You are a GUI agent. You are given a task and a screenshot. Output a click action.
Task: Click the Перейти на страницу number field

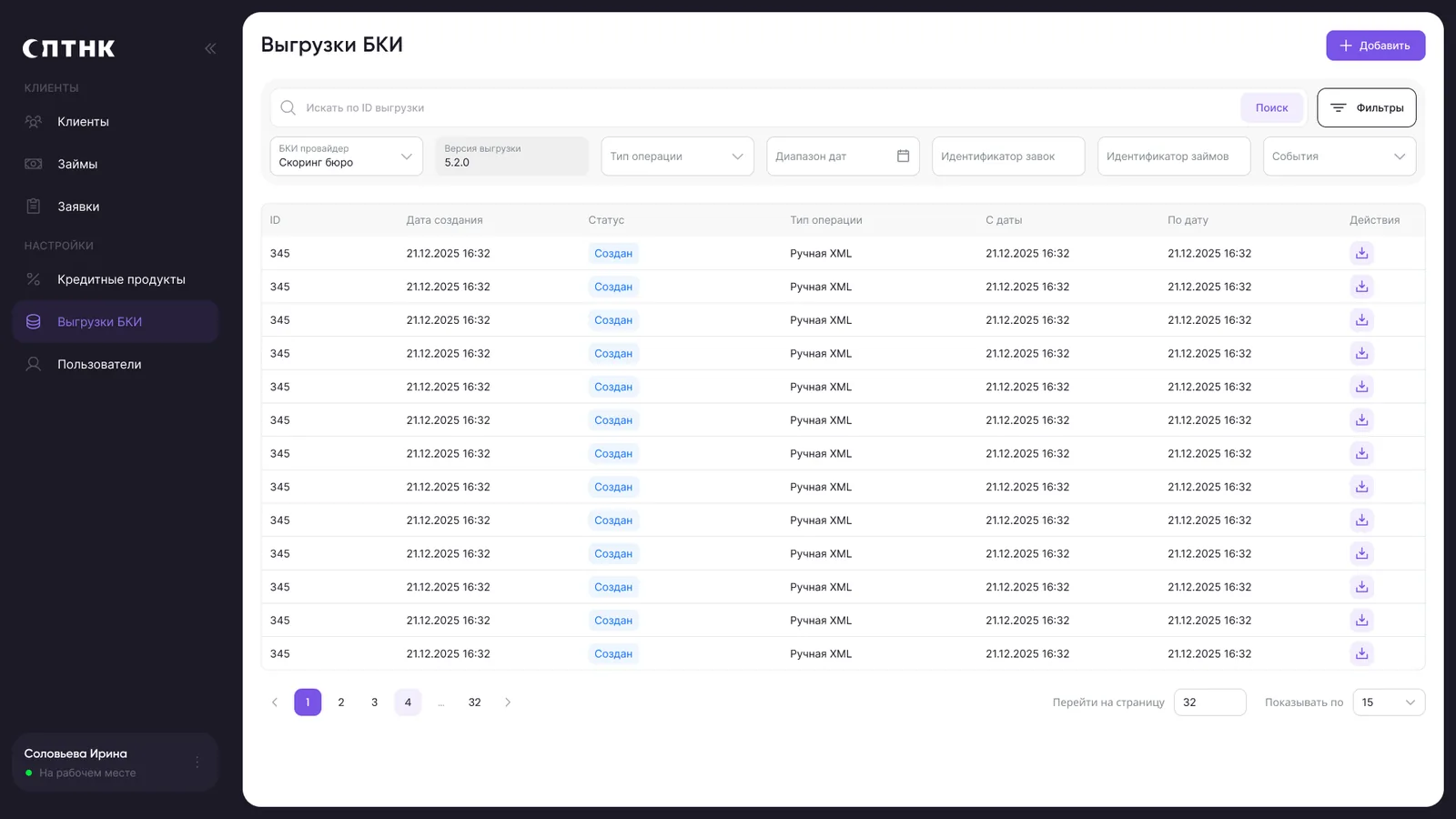(1210, 703)
